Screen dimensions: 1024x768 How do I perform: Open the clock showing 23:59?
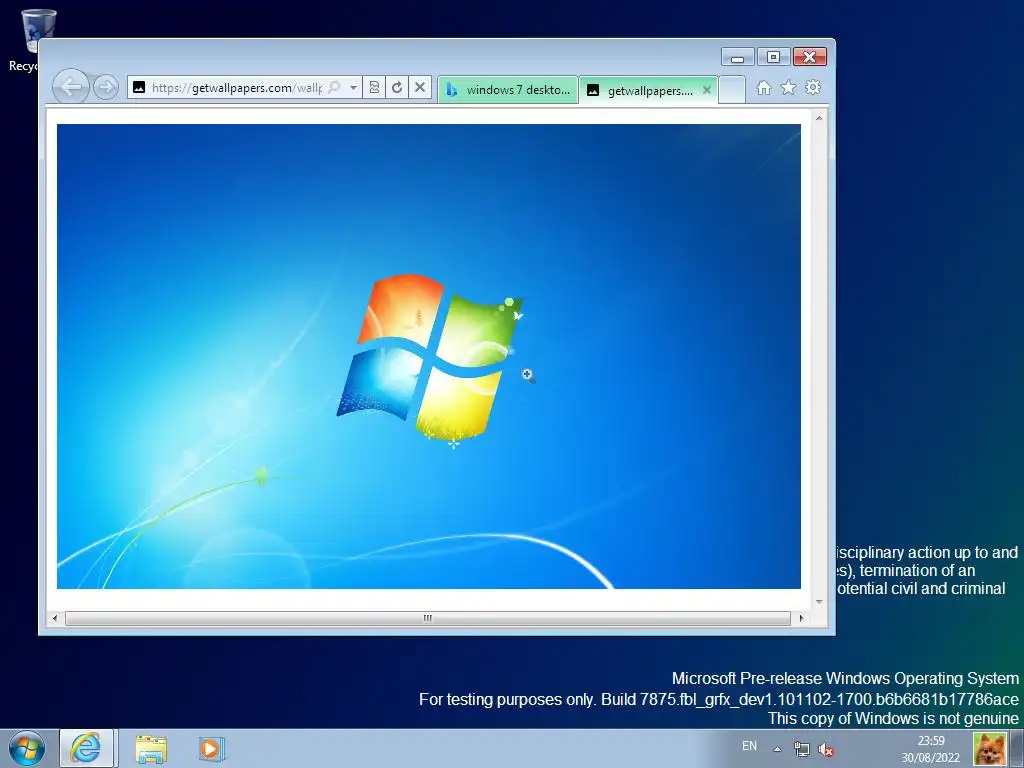[931, 749]
